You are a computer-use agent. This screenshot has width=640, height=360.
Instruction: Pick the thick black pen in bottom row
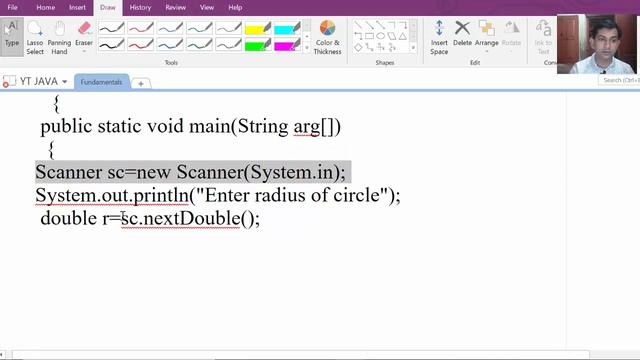[111, 44]
